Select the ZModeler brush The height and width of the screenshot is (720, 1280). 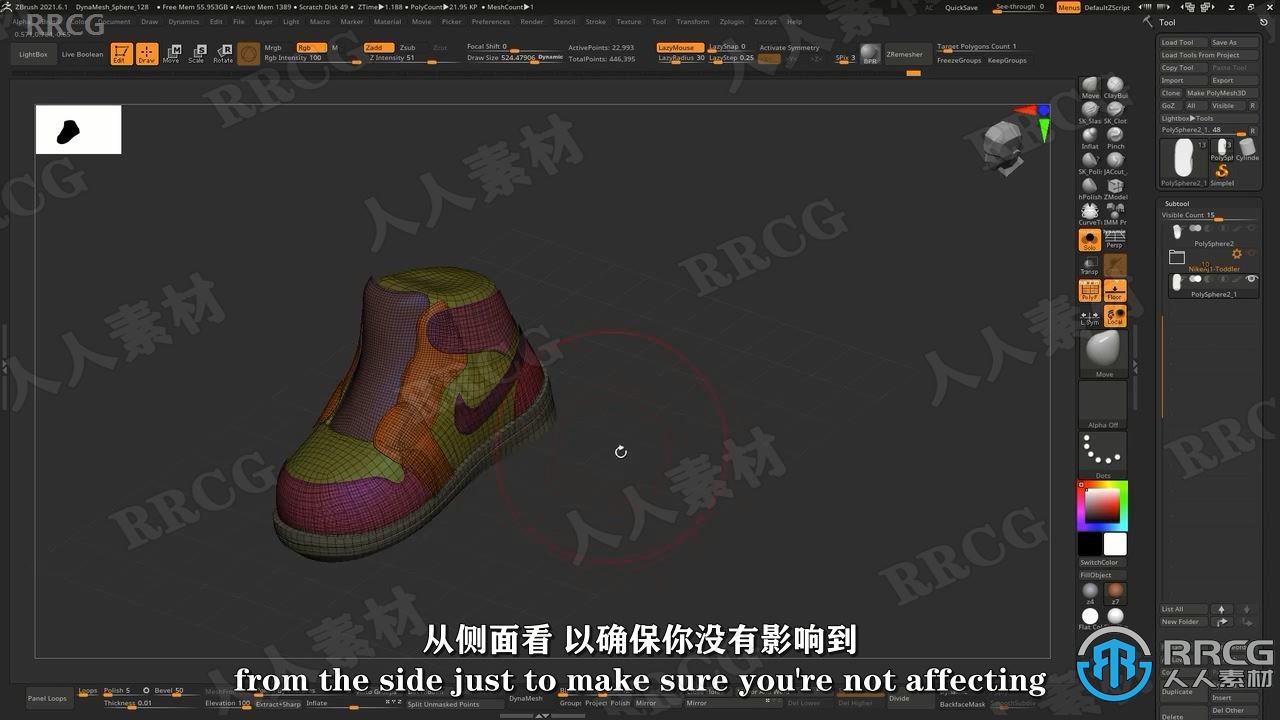pos(1115,189)
